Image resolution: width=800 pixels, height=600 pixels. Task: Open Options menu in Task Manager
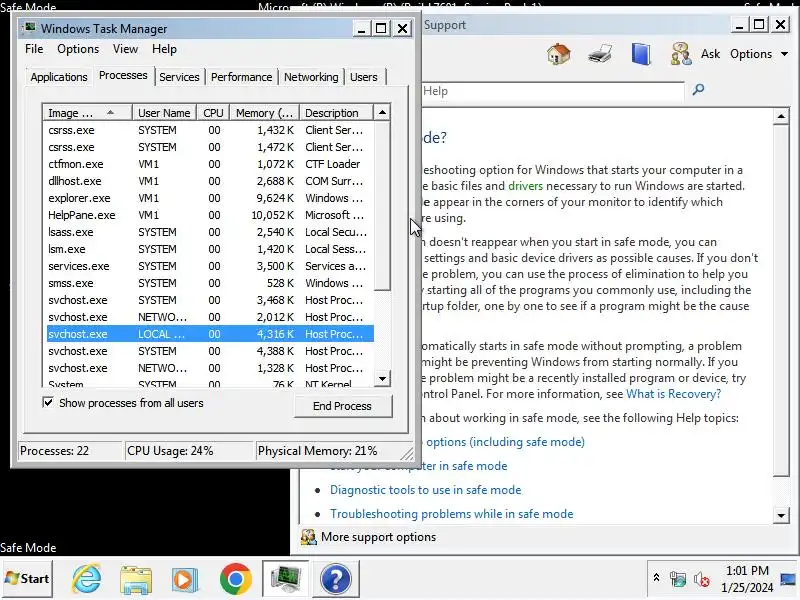coord(78,49)
